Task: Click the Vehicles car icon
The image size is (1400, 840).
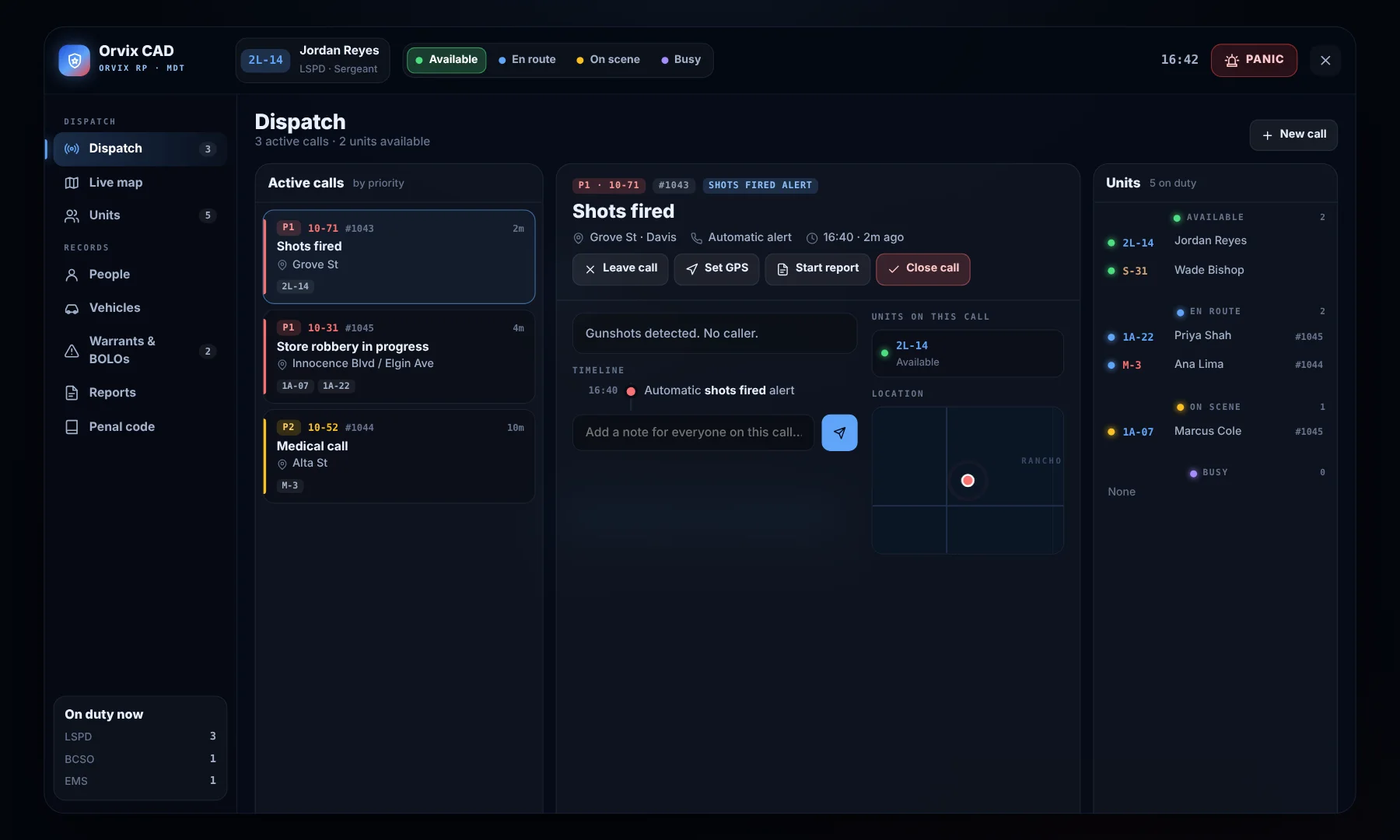Action: [x=72, y=308]
